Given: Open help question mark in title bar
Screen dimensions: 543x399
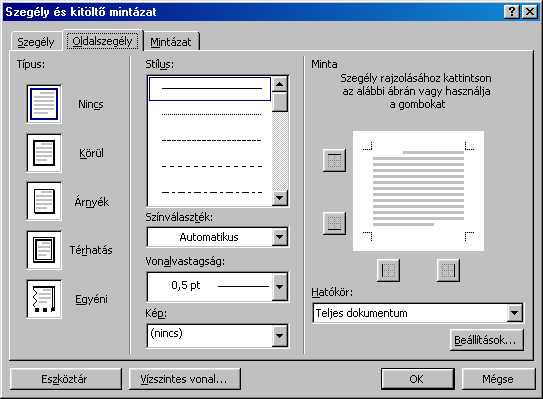Looking at the screenshot, I should coord(511,12).
